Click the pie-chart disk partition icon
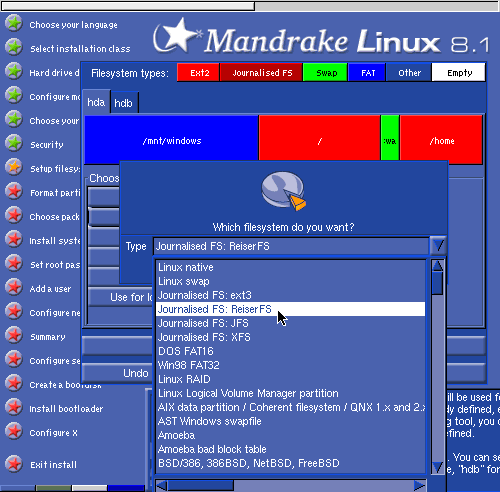Viewport: 500px width, 492px height. [x=283, y=191]
